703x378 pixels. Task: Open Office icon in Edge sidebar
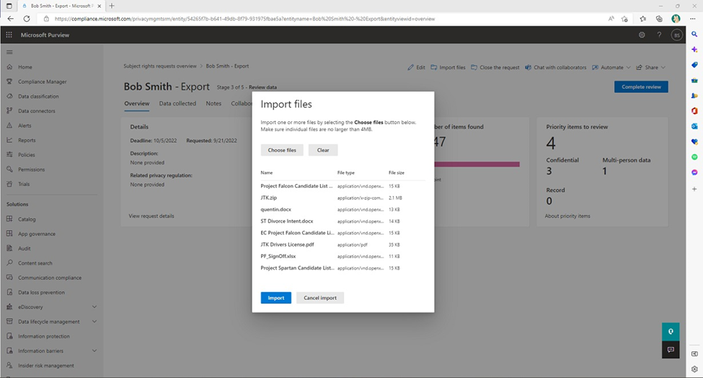click(694, 111)
